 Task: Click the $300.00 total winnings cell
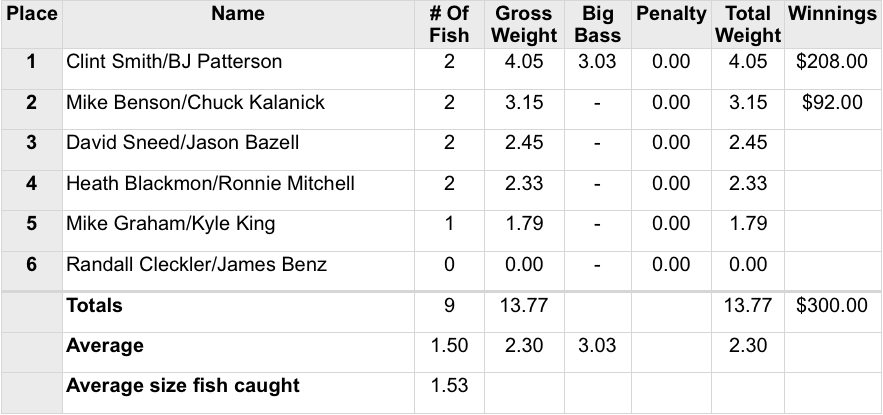click(832, 306)
